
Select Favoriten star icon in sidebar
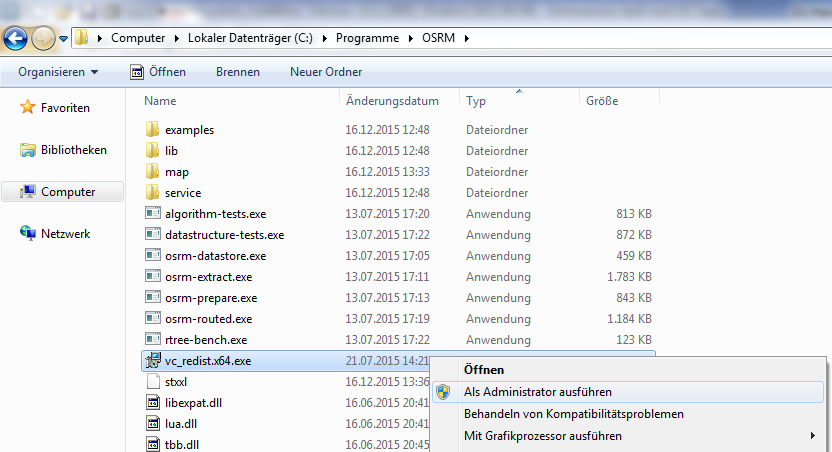coord(28,107)
